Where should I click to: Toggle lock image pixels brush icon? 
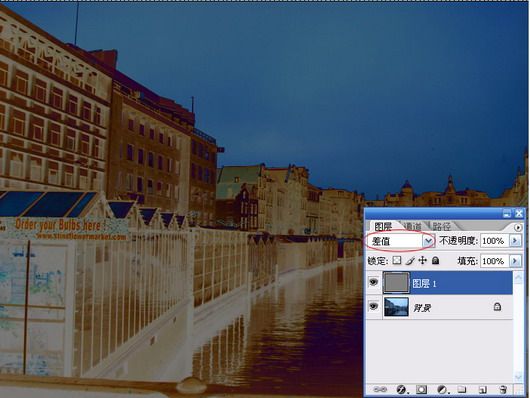click(410, 260)
